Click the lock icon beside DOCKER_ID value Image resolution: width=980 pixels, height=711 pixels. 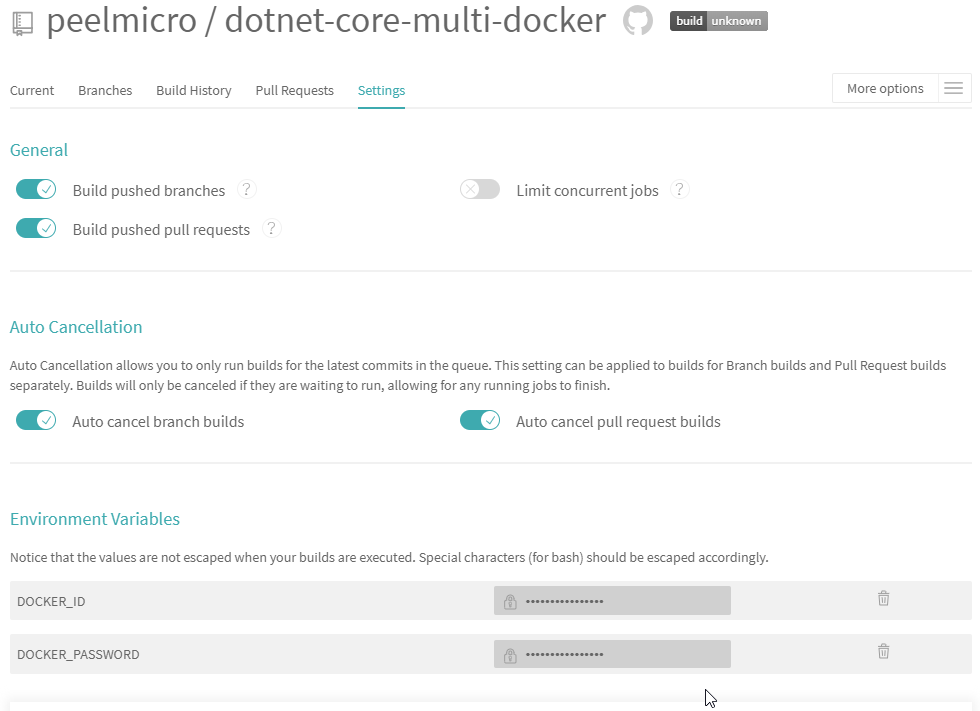(510, 602)
